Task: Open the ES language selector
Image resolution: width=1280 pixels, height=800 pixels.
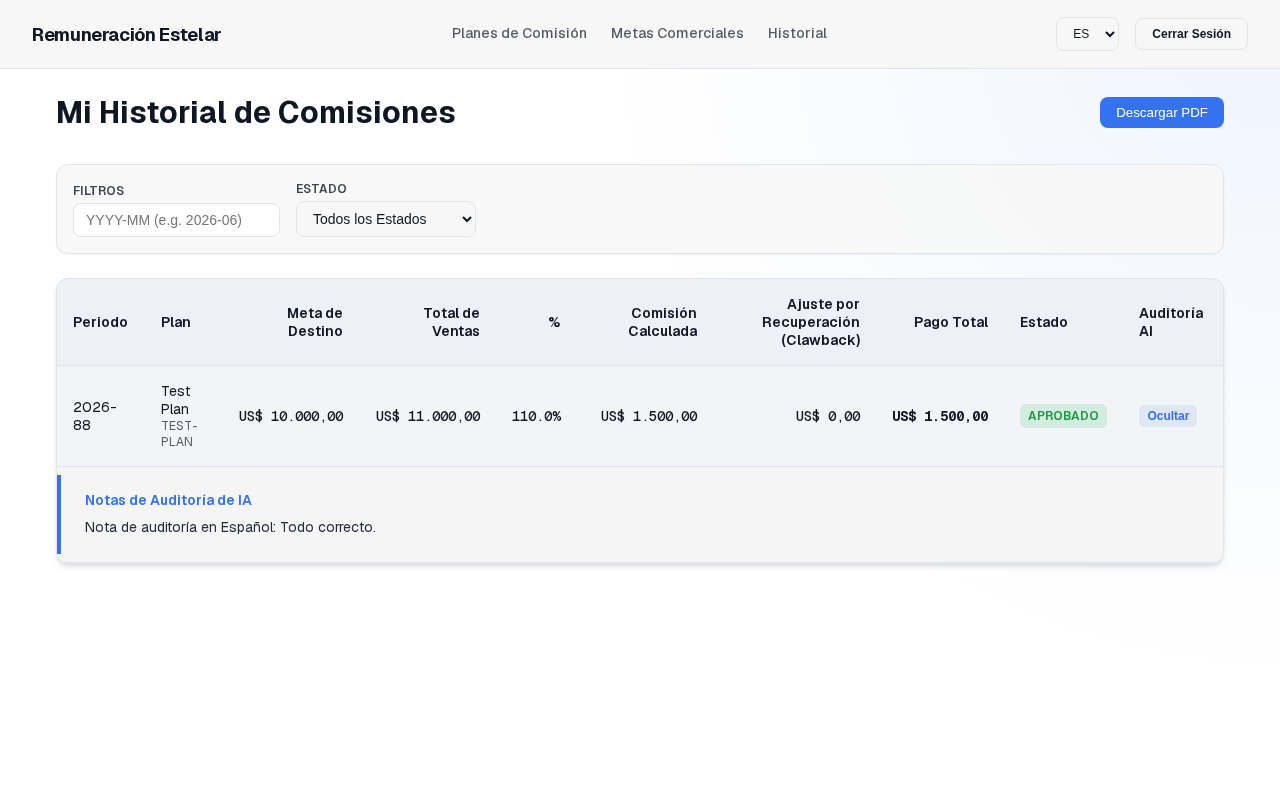Action: click(1087, 34)
